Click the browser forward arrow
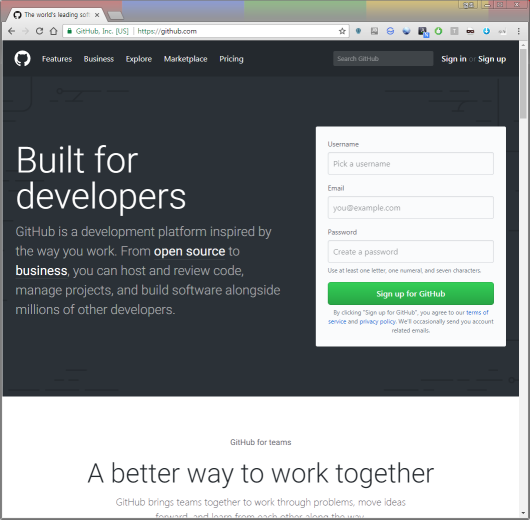Viewport: 530px width, 520px height. (25, 31)
